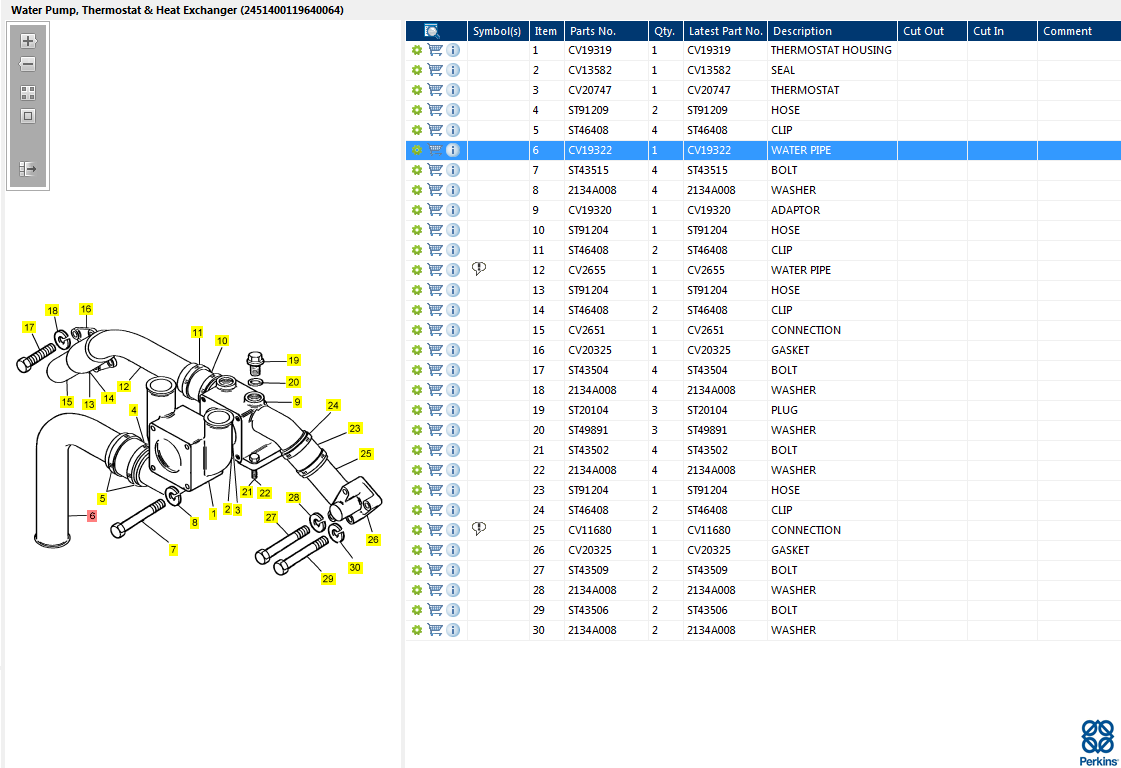Click the search icon in table header
The image size is (1121, 768).
(432, 31)
